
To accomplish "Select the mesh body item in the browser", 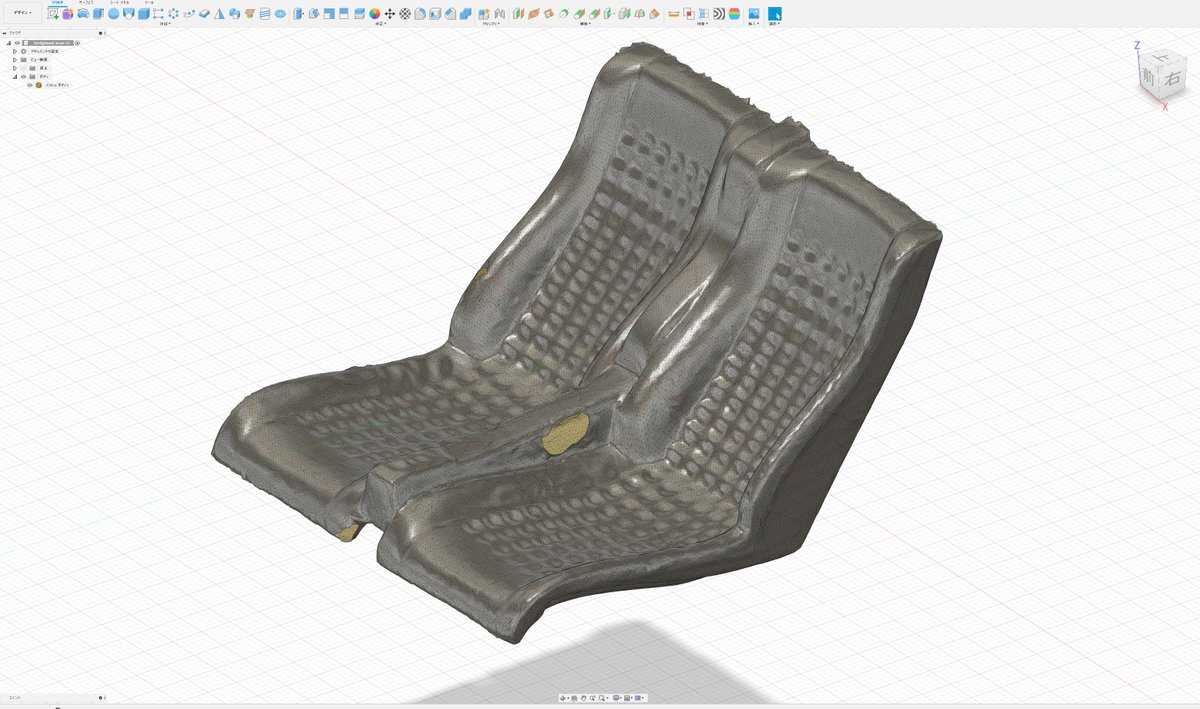I will point(57,85).
